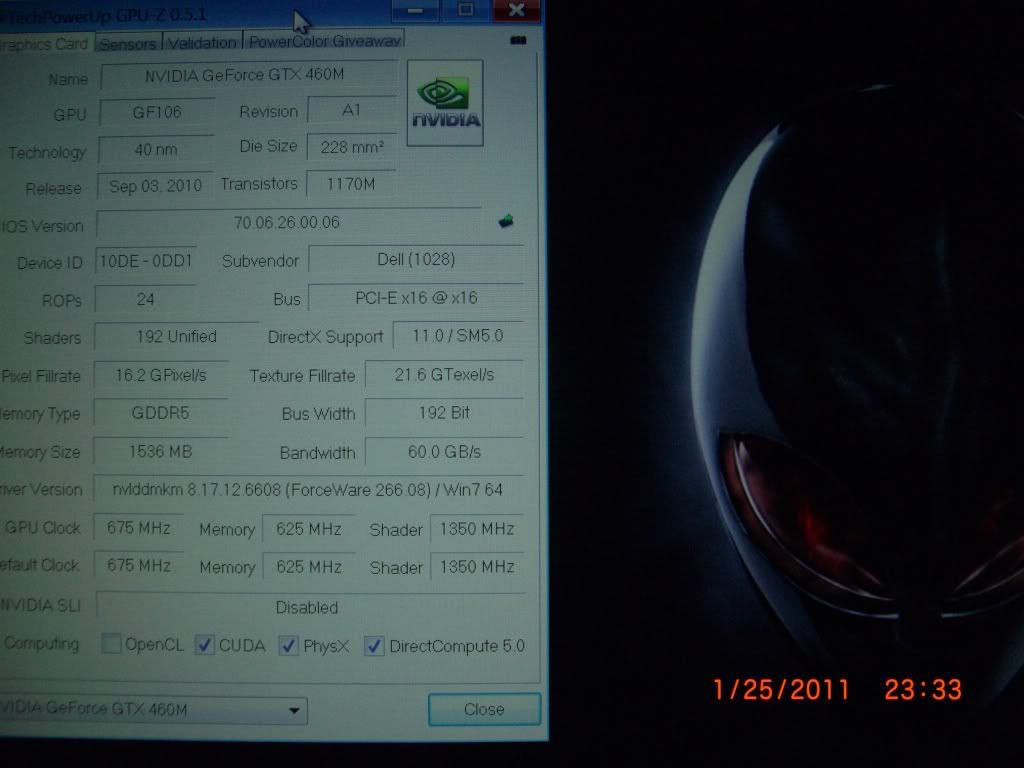
Task: Click the Default Clock row Shader 1350 MHz
Action: coord(477,566)
